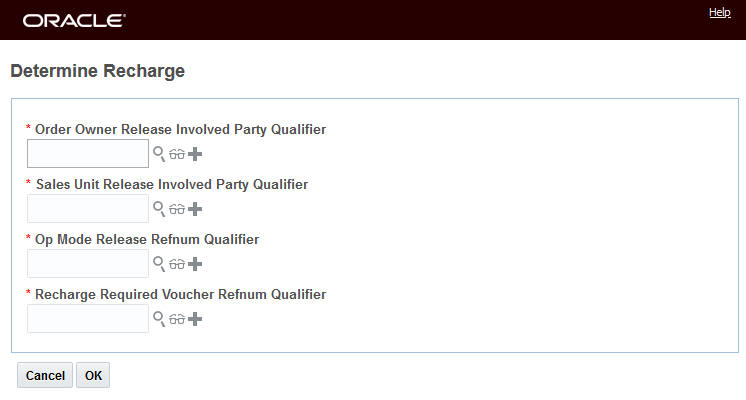Open the Help link
Screen dimensions: 746x400
coord(720,12)
